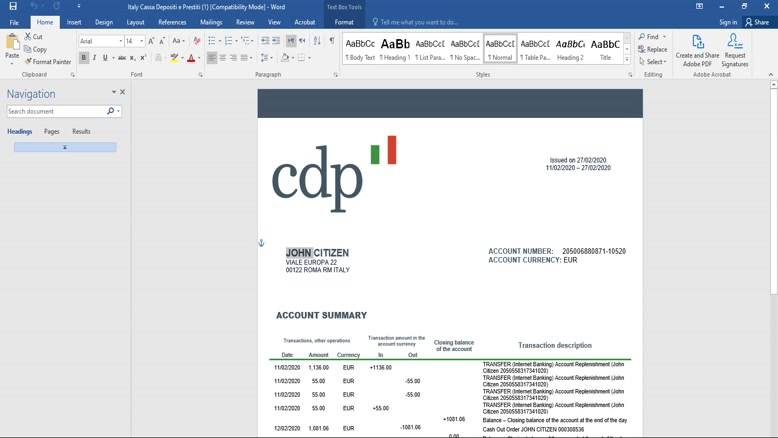Switch to the Design tab
The image size is (778, 438).
tap(104, 22)
